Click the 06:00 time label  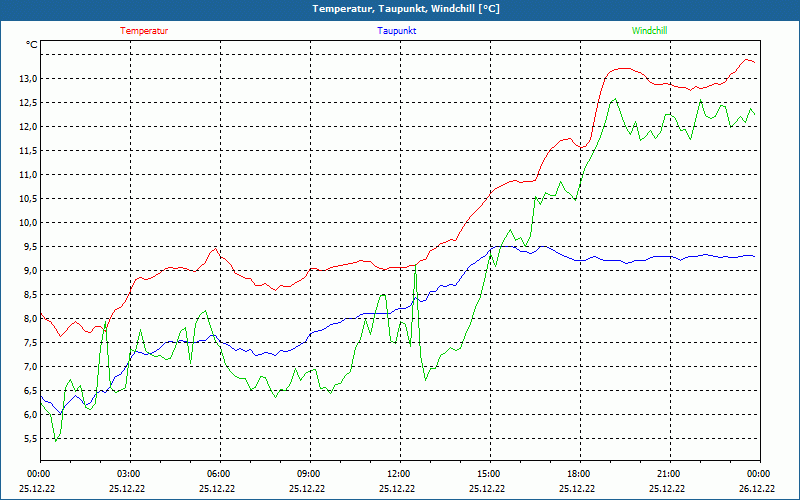point(220,474)
